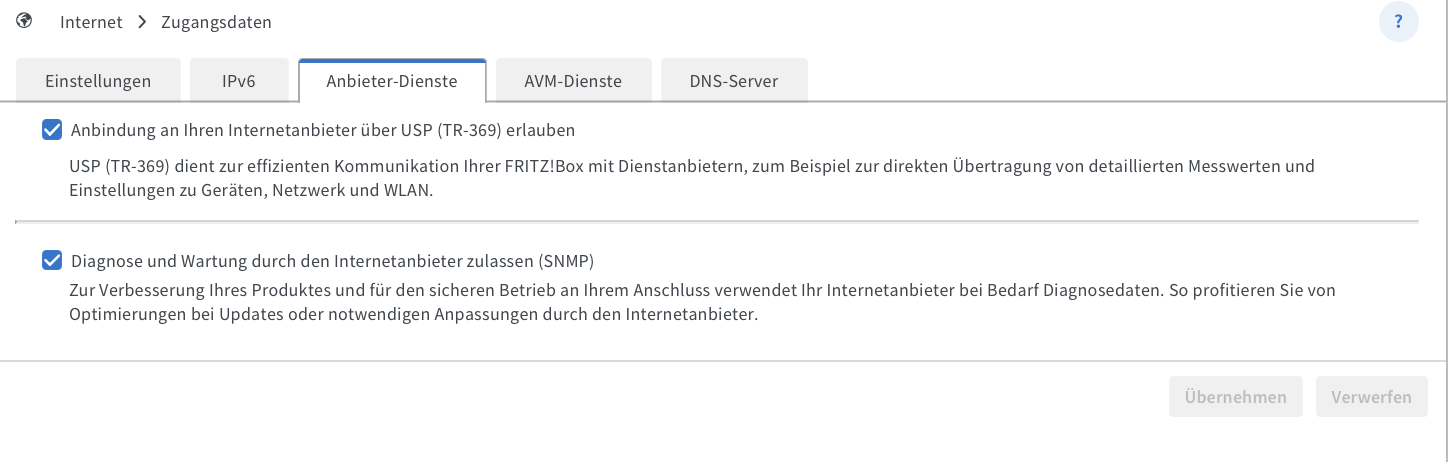
Task: Click the USP (TR-369) description paragraph
Action: point(690,178)
